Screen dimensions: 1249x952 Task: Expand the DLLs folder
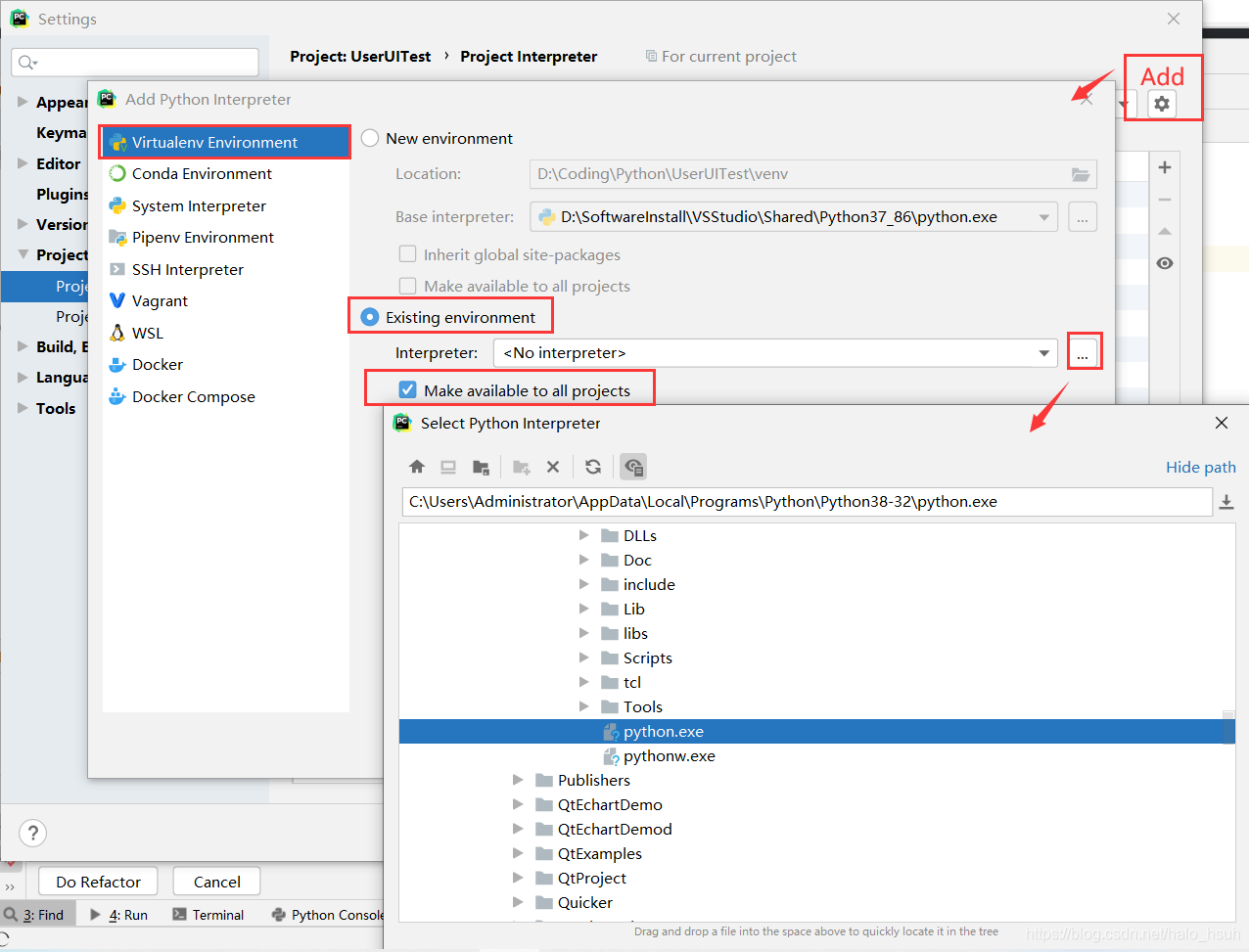coord(584,535)
